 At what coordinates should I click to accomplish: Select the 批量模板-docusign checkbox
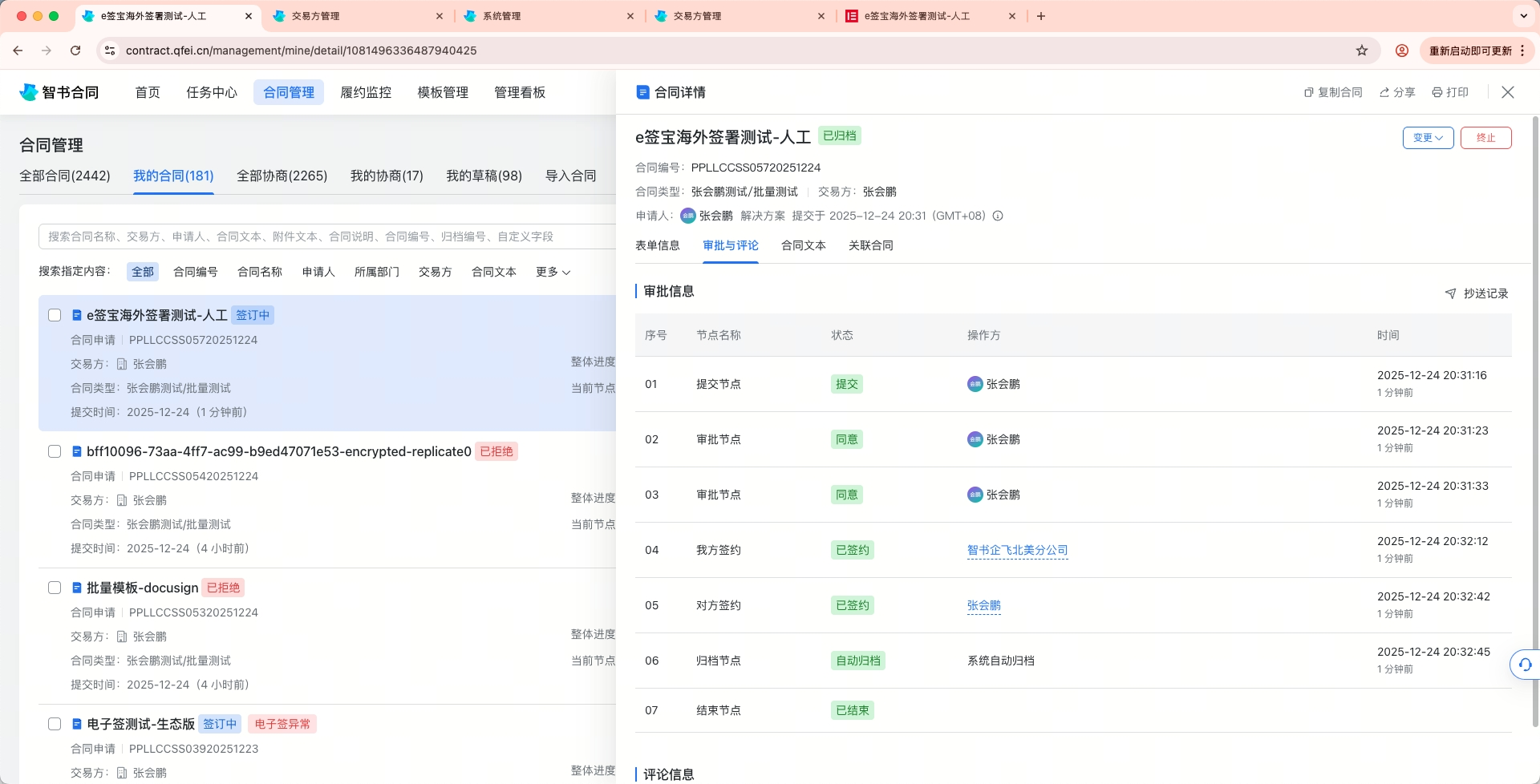pos(55,588)
